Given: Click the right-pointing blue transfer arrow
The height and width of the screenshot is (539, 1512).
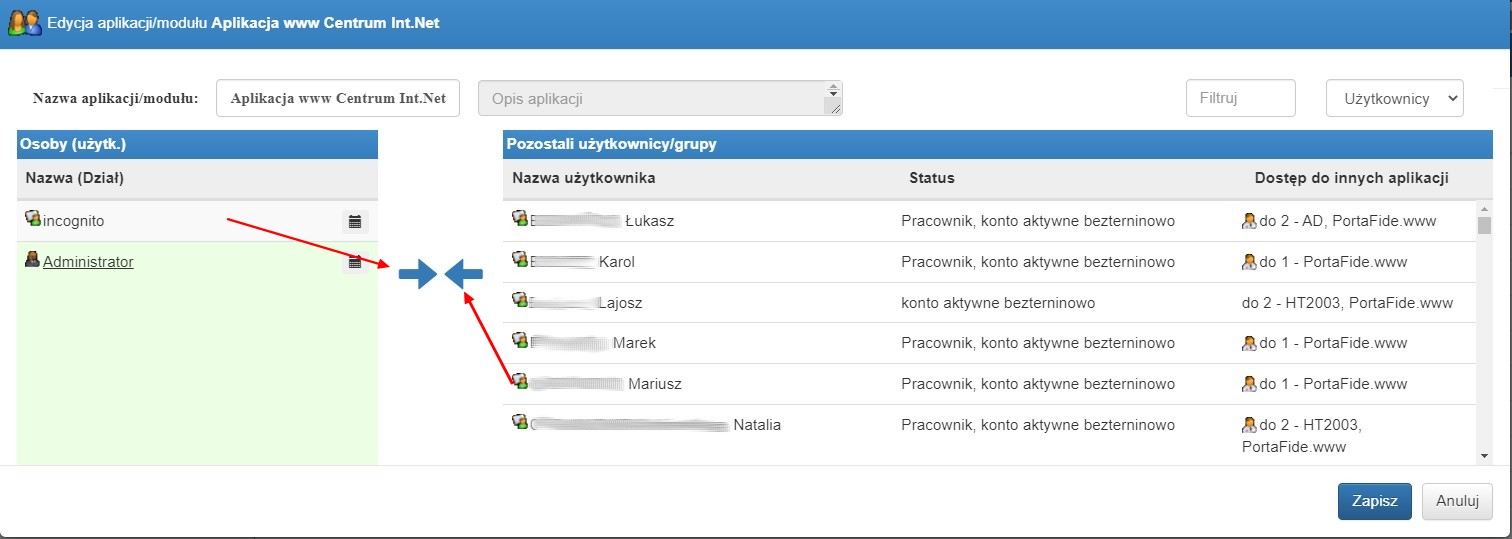Looking at the screenshot, I should click(x=418, y=273).
